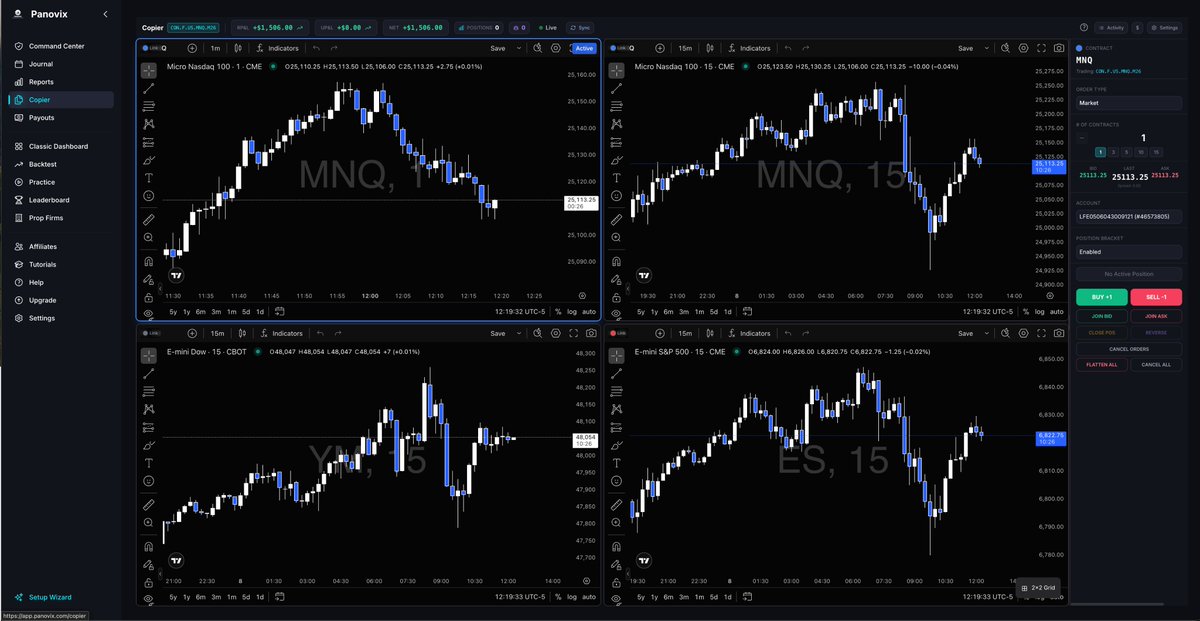Toggle the Active switch on the MNQ chart
Screen dimensions: 1200x621
[586, 47]
